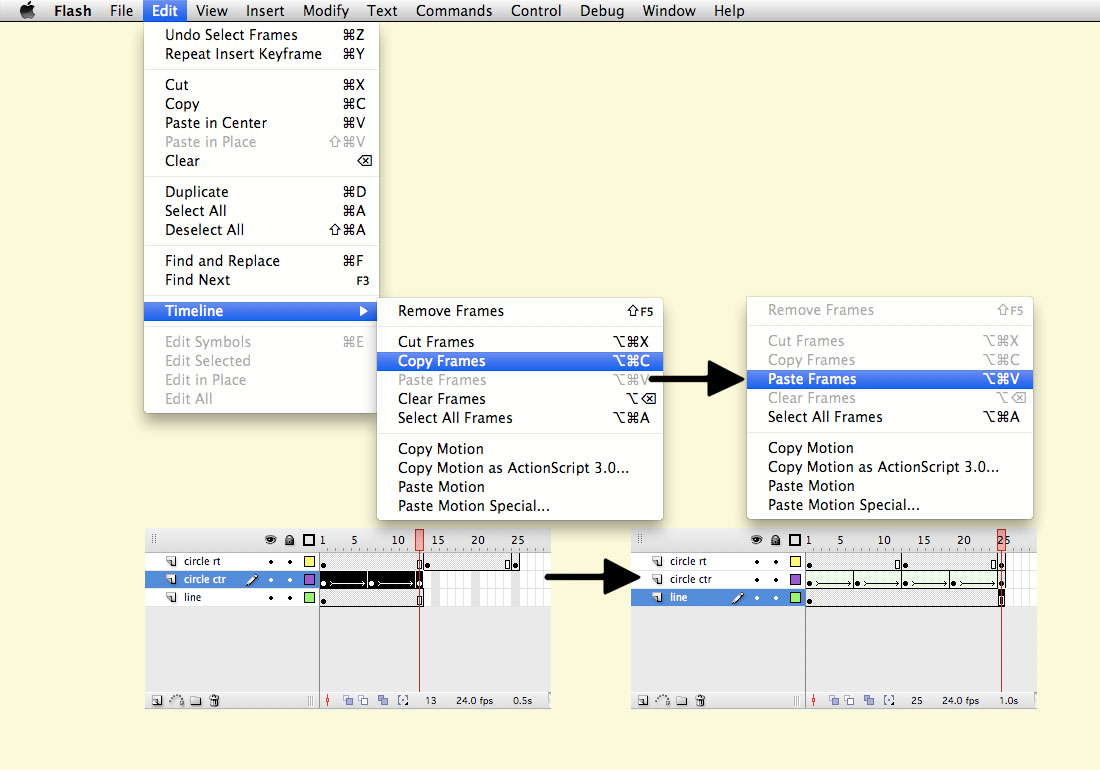Screen dimensions: 1100x770
Task: Click New Folder icon in frame-25 timeline
Action: coord(682,701)
